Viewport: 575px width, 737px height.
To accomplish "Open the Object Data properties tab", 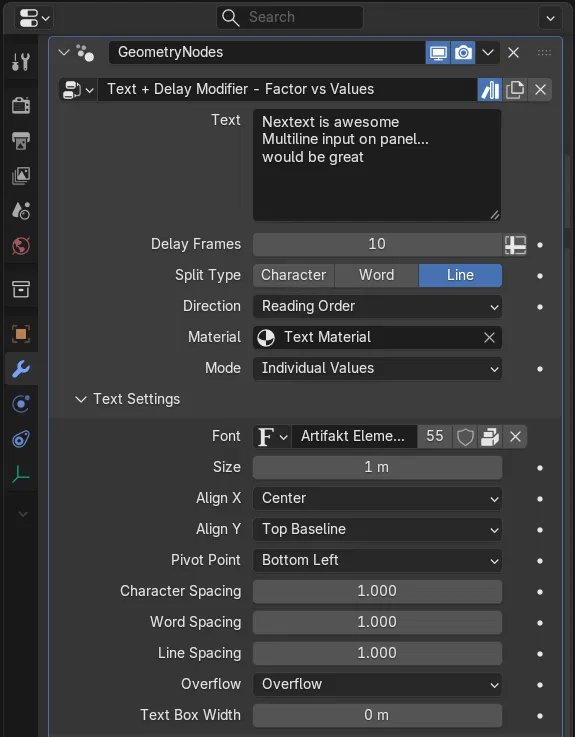I will pyautogui.click(x=21, y=474).
